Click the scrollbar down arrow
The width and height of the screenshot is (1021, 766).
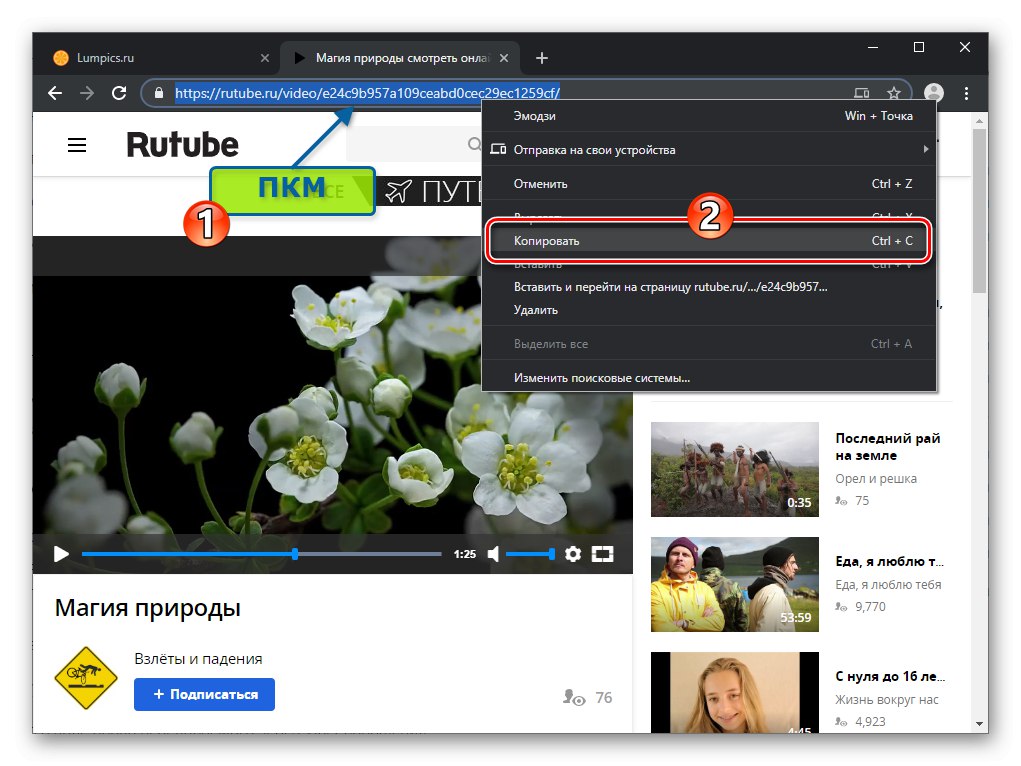[x=979, y=724]
